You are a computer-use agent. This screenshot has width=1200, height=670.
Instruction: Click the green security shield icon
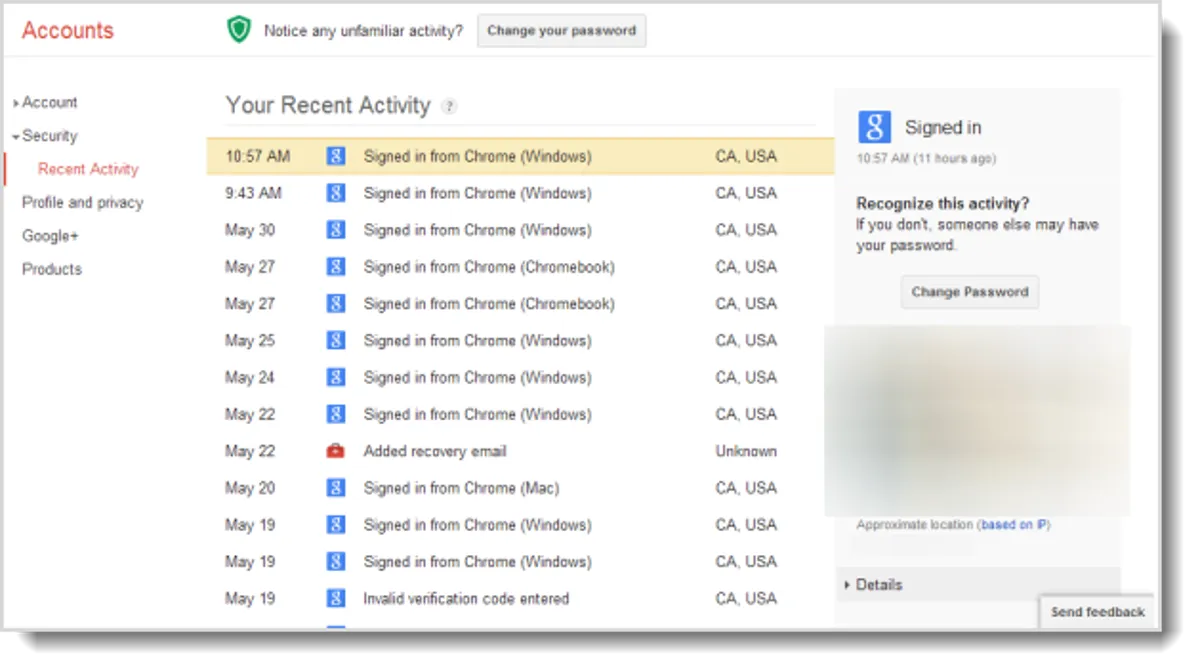[x=237, y=30]
